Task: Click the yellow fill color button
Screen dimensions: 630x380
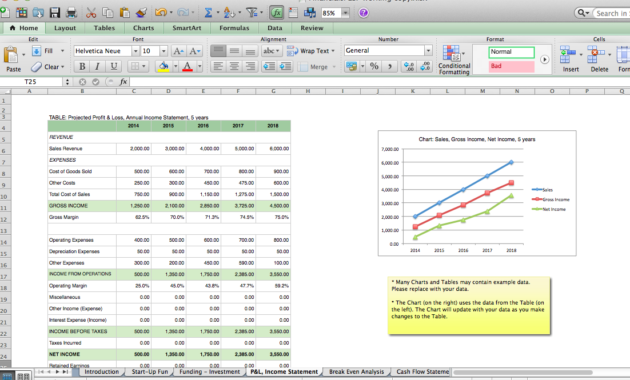Action: tap(164, 66)
